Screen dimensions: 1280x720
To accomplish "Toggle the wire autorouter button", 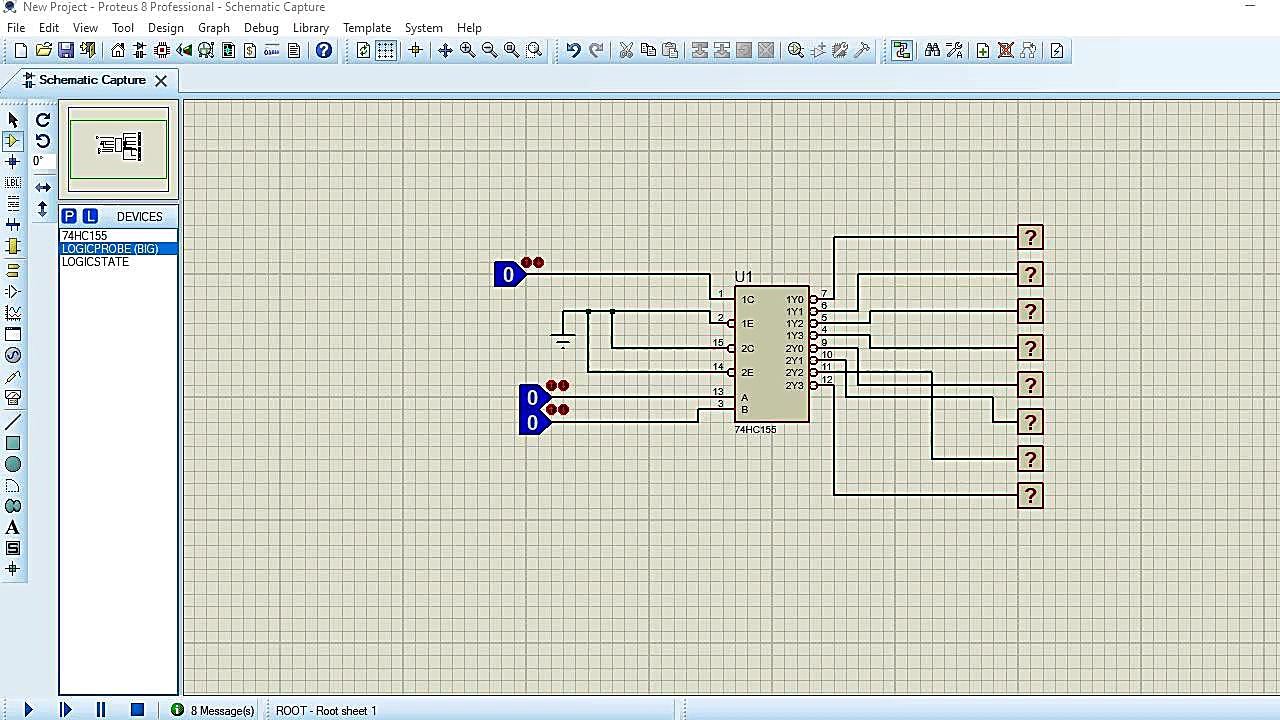I will (902, 50).
